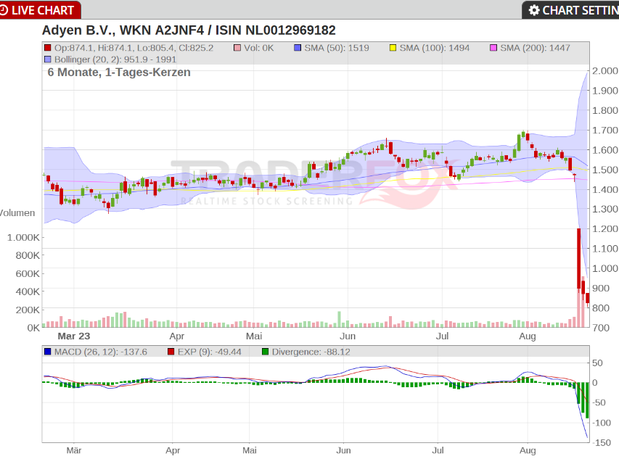Toggle the magenta SMA (200) legend marker

click(494, 47)
